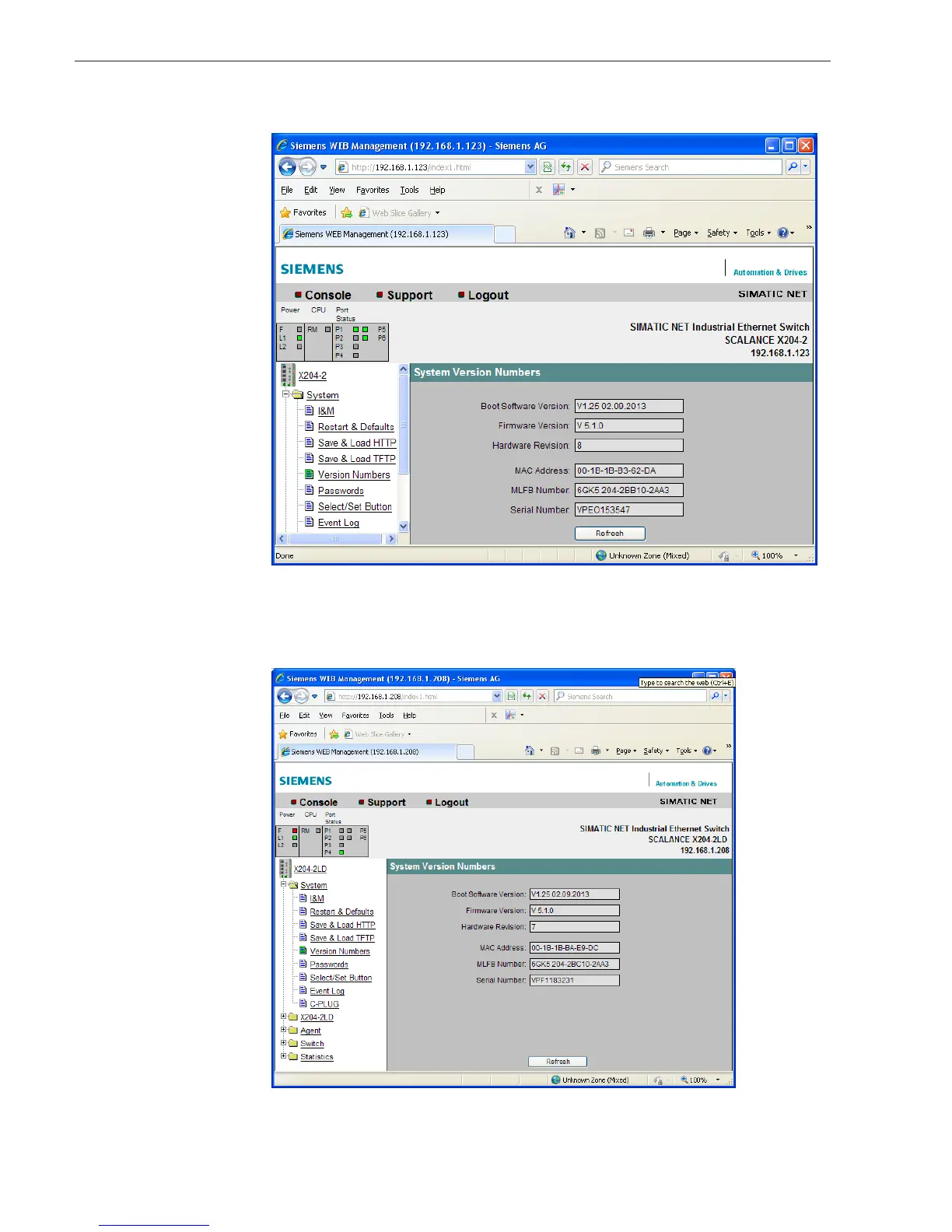Expand Switch folder in bottom window tree
Viewport: 952px width, 1232px height.
click(x=284, y=1043)
